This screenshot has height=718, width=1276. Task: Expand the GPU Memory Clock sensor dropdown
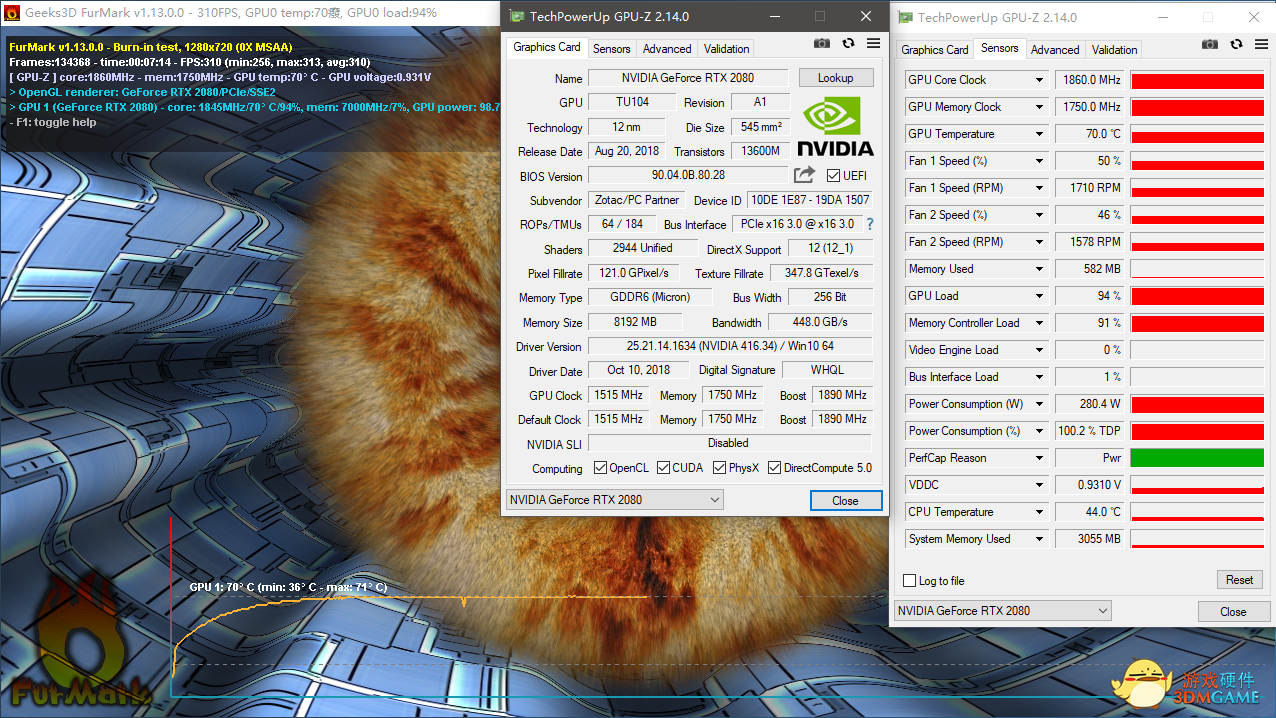pyautogui.click(x=1039, y=107)
